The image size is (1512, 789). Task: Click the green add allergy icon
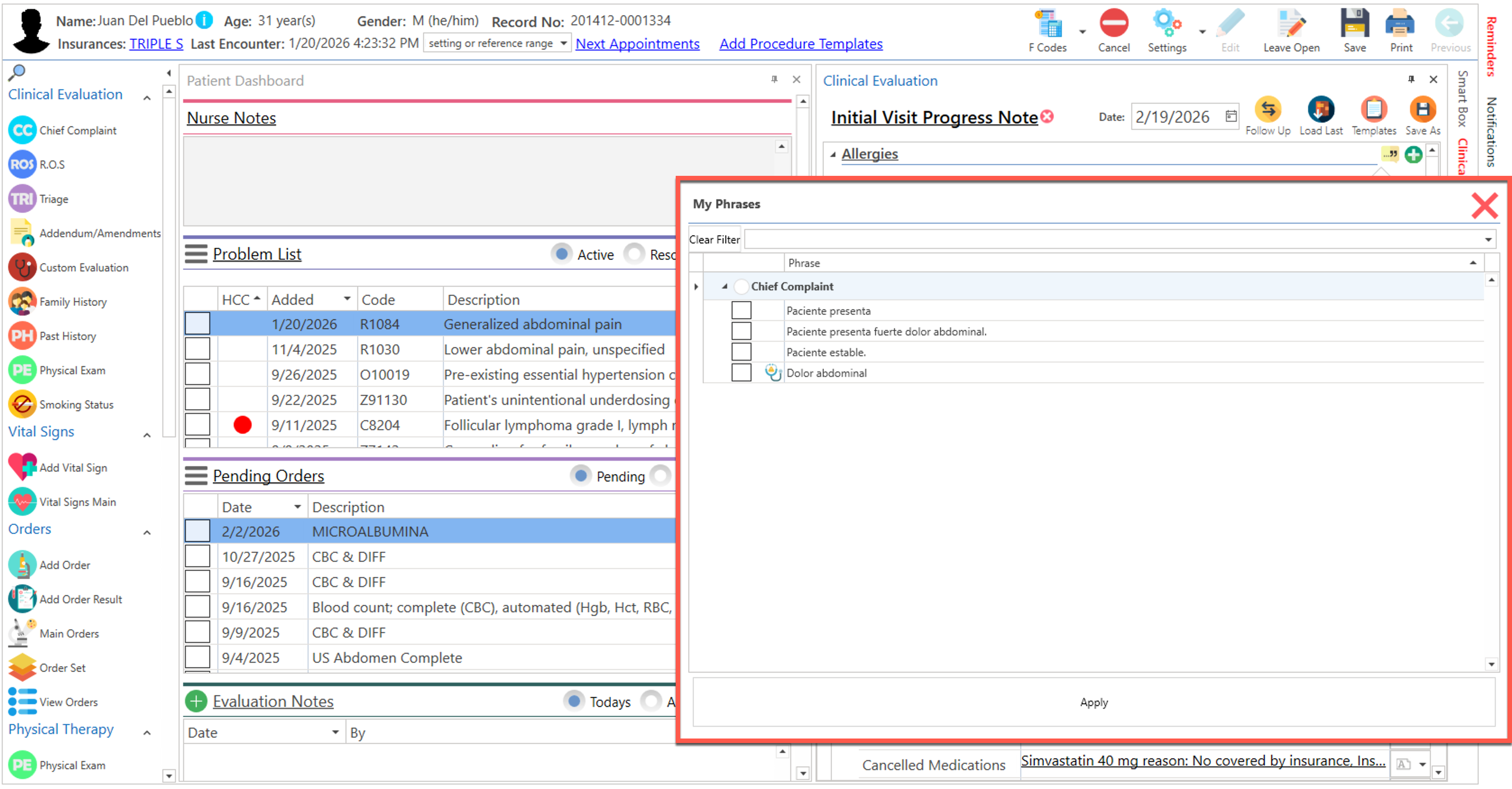1413,154
